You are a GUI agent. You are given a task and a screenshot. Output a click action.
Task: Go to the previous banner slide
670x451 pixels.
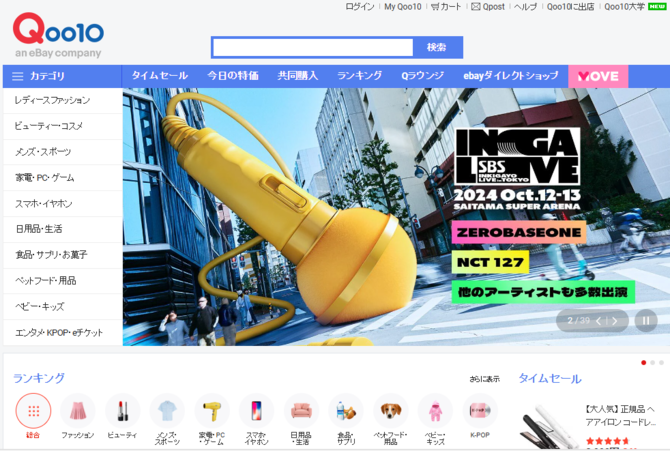click(x=599, y=321)
